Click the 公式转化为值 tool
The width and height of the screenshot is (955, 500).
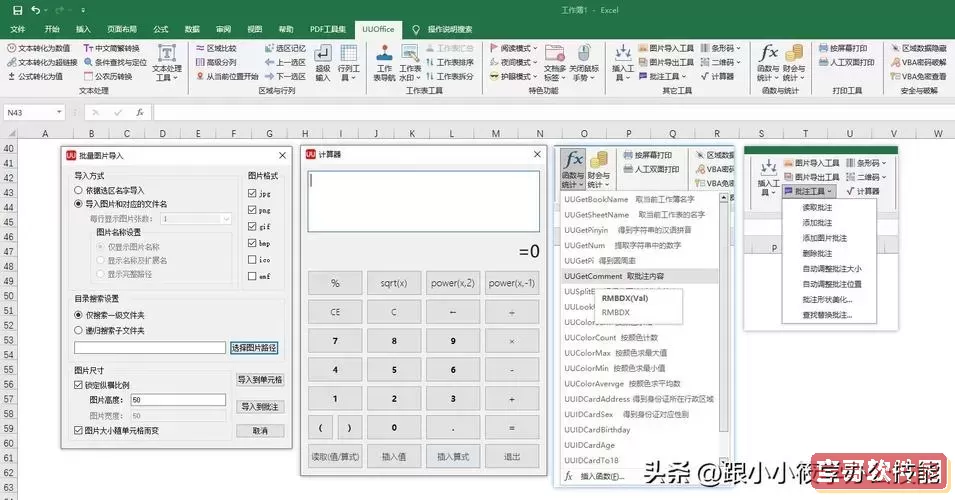tap(35, 76)
